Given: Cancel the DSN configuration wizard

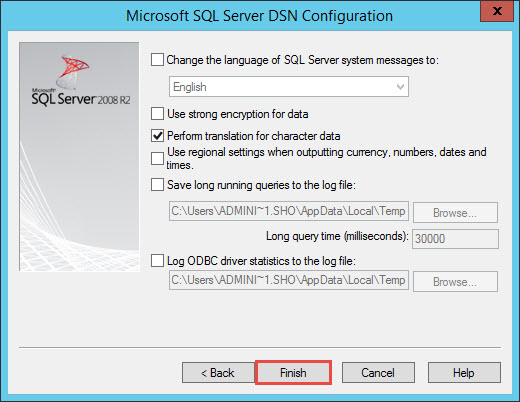Looking at the screenshot, I should tap(378, 373).
